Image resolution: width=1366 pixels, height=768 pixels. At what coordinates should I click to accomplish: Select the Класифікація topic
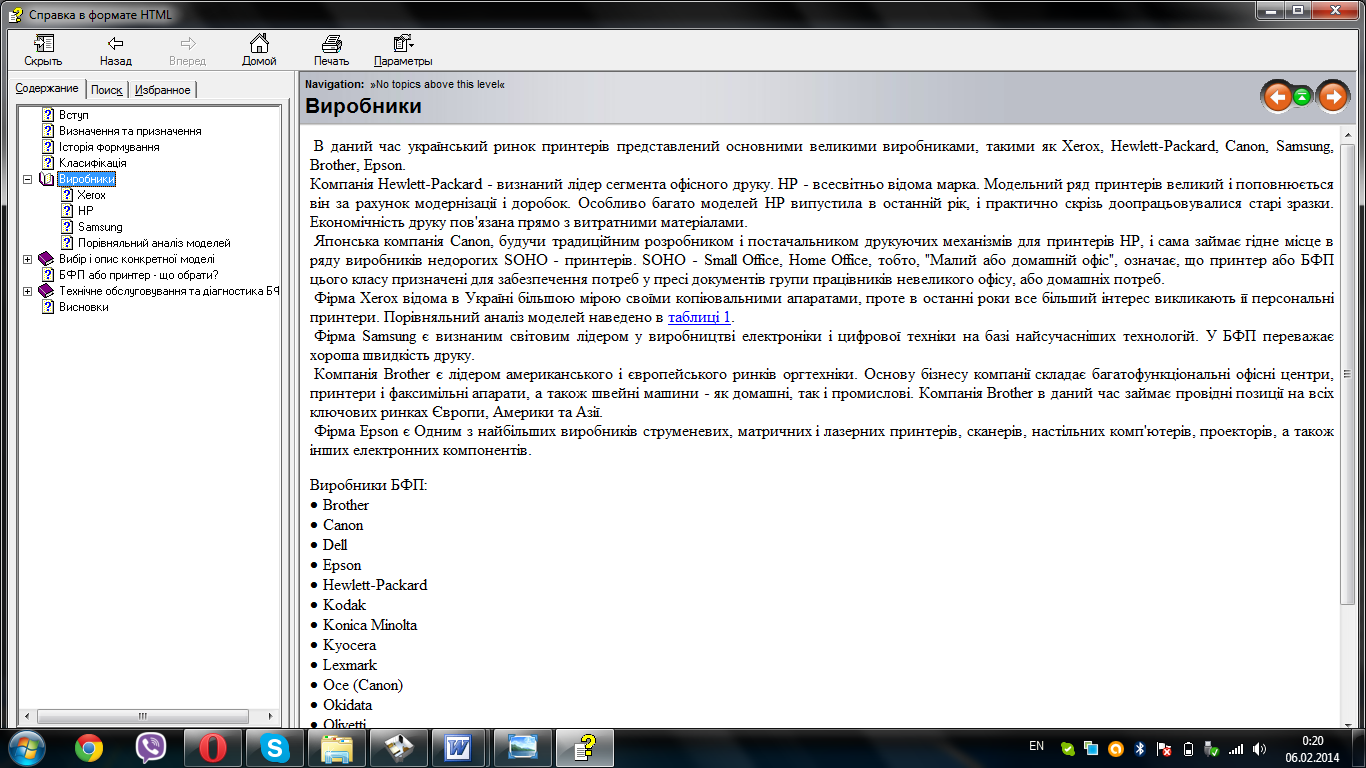tap(93, 163)
